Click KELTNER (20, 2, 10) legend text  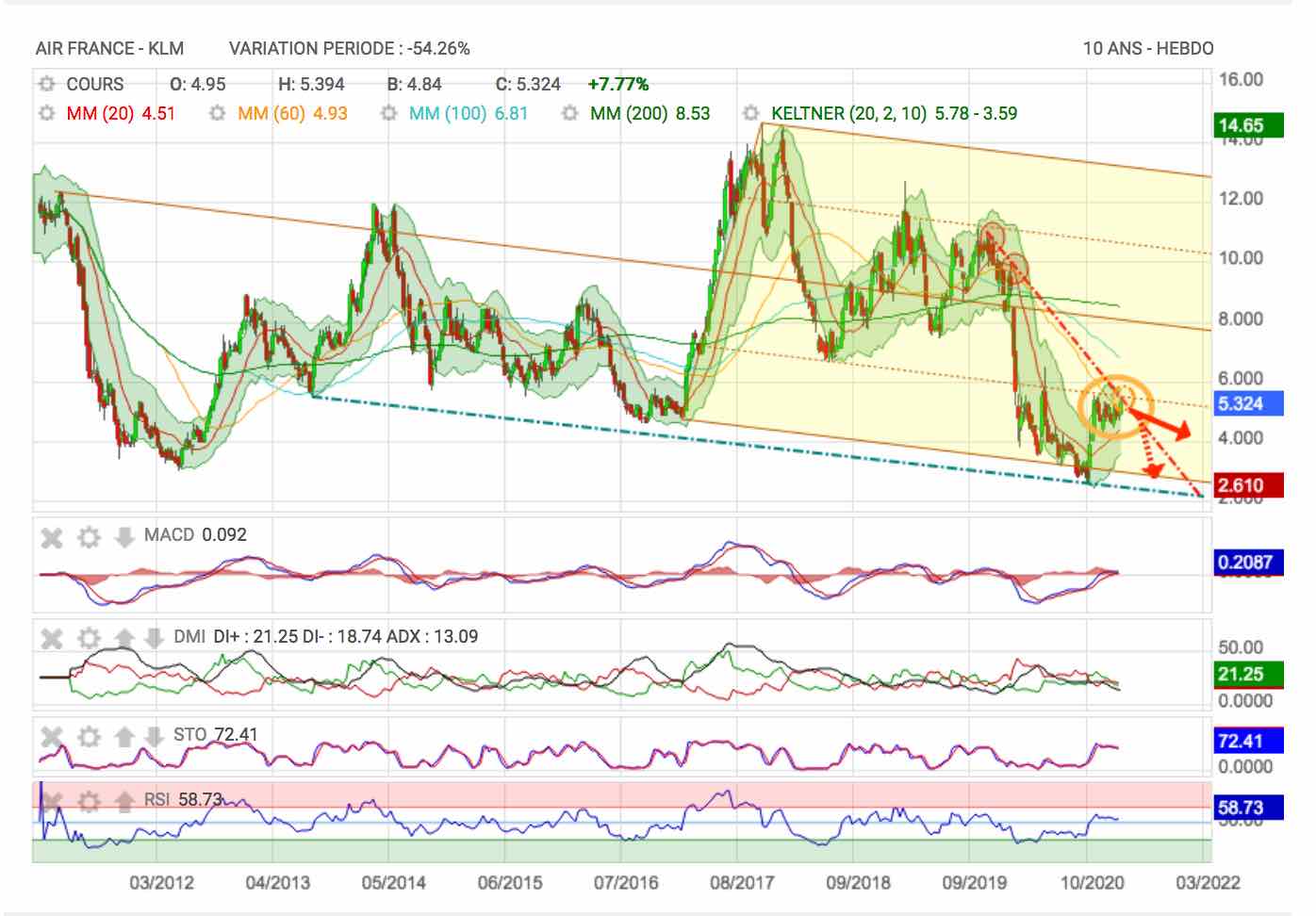click(895, 113)
